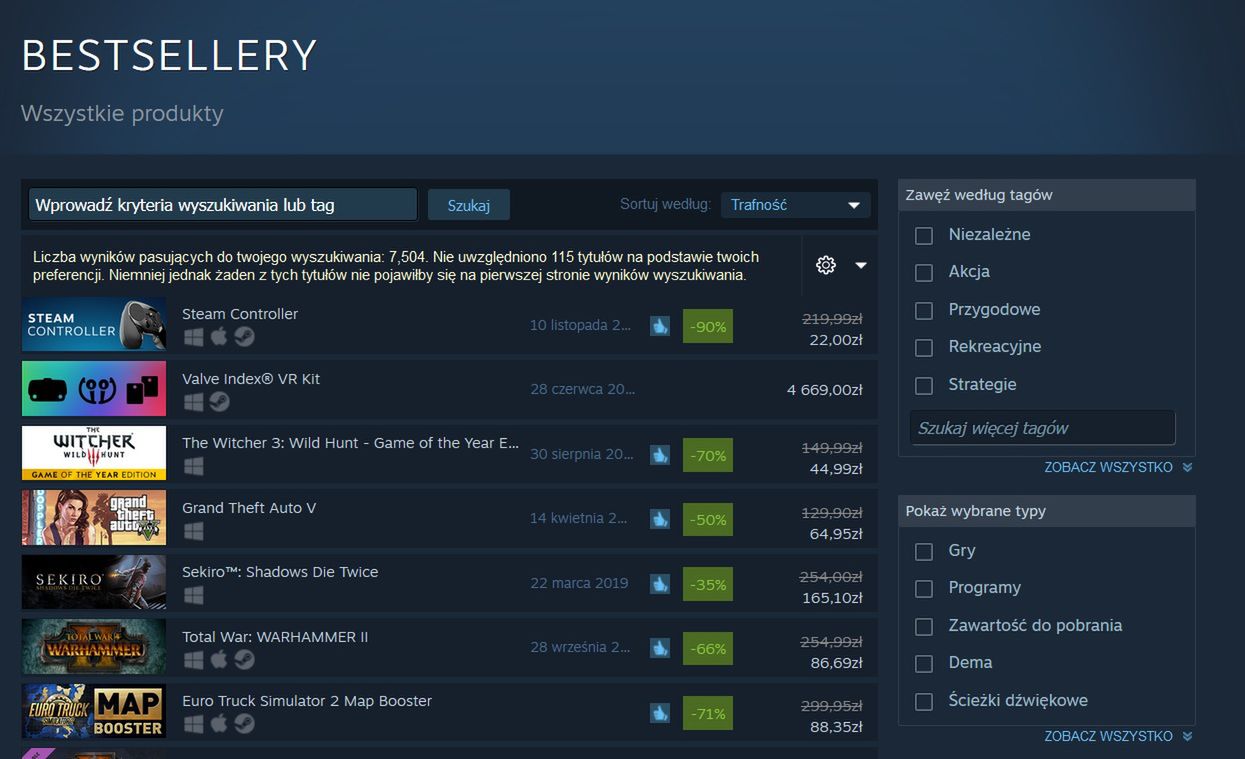Click the Steam icon under Steam Controller
The width and height of the screenshot is (1245, 759).
pyautogui.click(x=244, y=337)
